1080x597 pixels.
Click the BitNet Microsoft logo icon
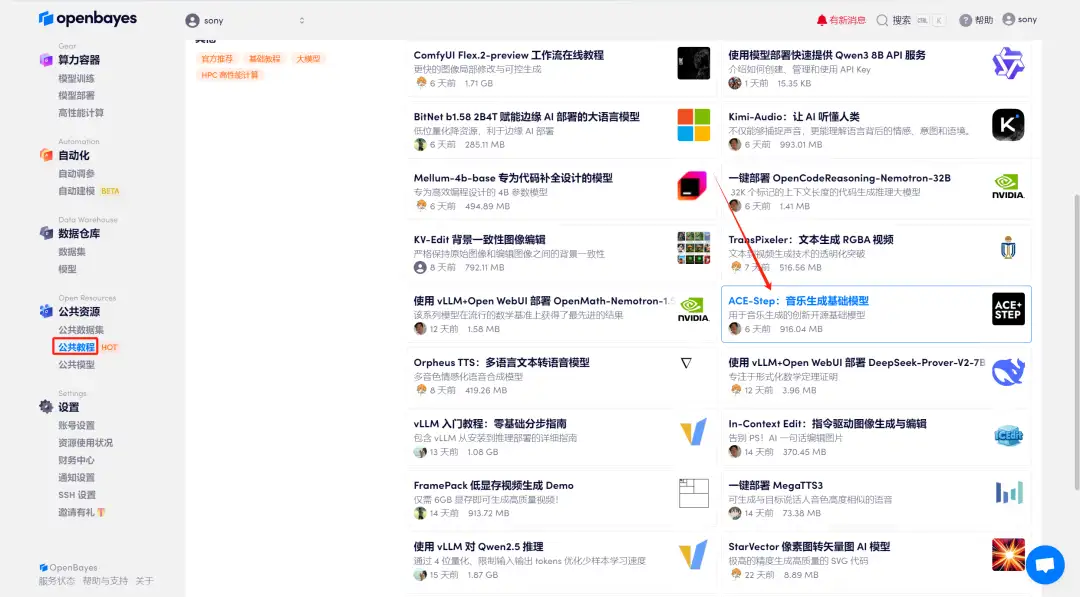tap(694, 125)
